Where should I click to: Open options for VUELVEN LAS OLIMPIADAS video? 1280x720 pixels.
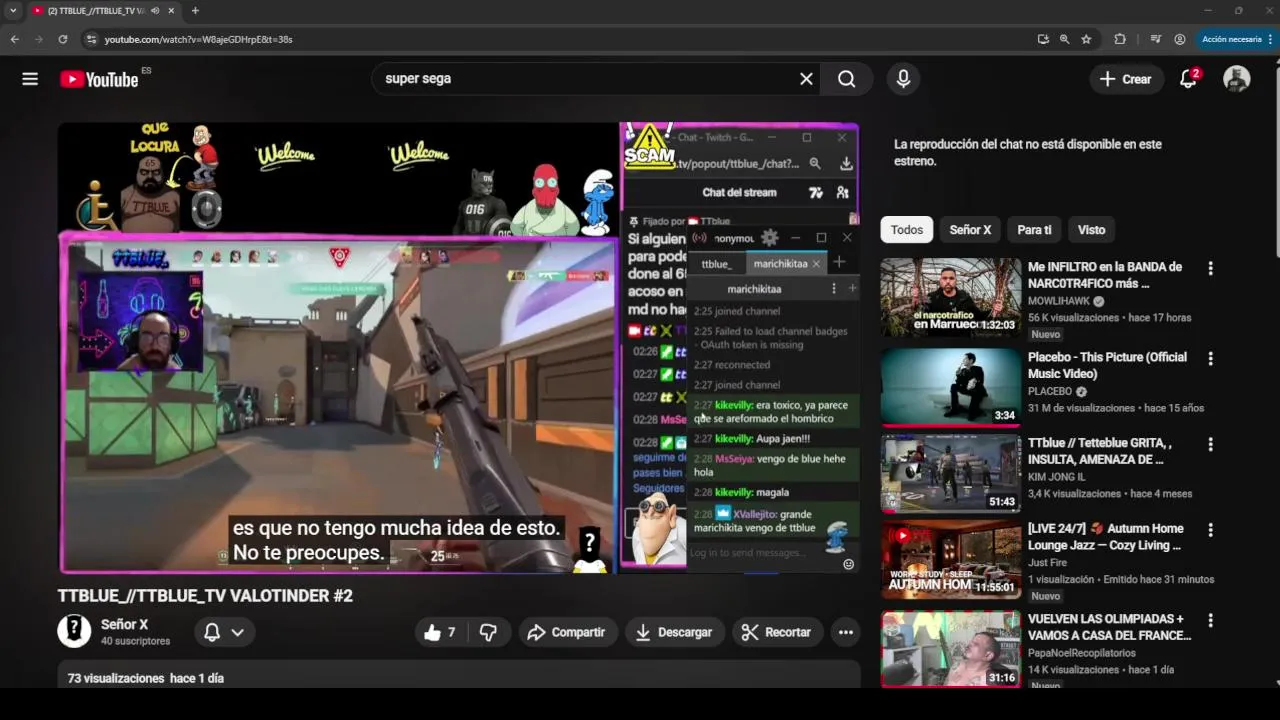[1210, 620]
